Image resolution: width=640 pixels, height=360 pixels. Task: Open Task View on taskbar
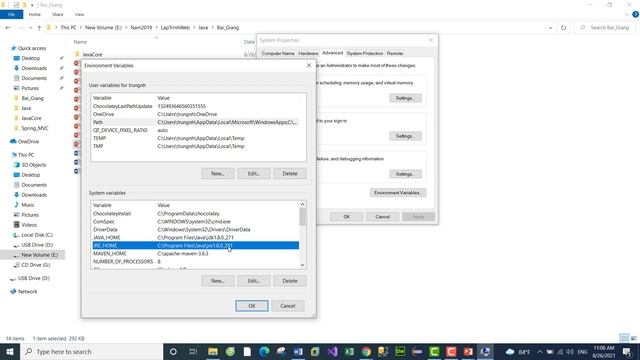pos(193,351)
